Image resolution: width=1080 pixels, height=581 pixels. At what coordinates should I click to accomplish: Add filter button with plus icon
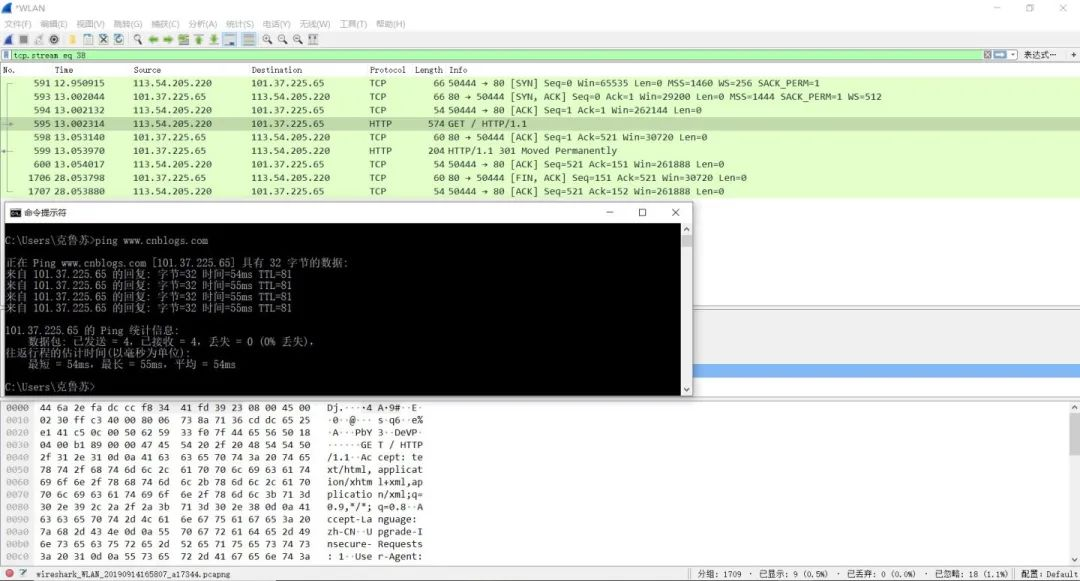(x=1072, y=54)
